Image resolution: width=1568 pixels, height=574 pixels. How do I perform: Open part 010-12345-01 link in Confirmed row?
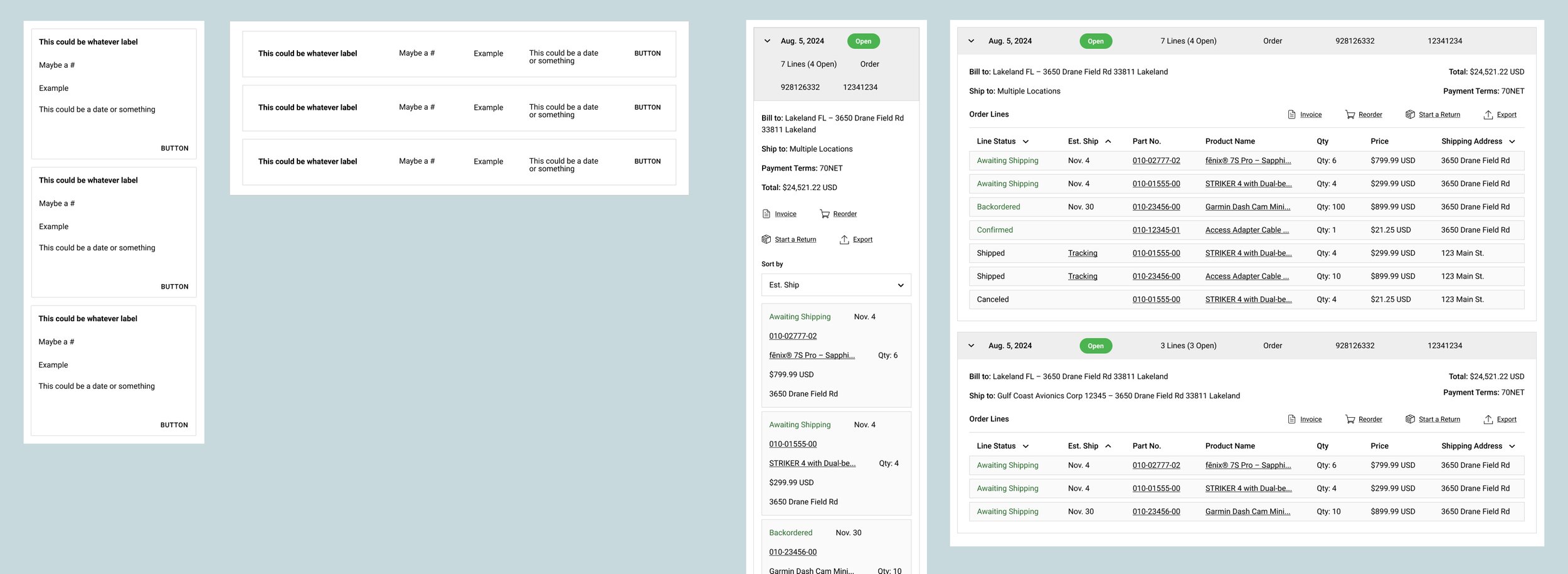click(x=1156, y=230)
